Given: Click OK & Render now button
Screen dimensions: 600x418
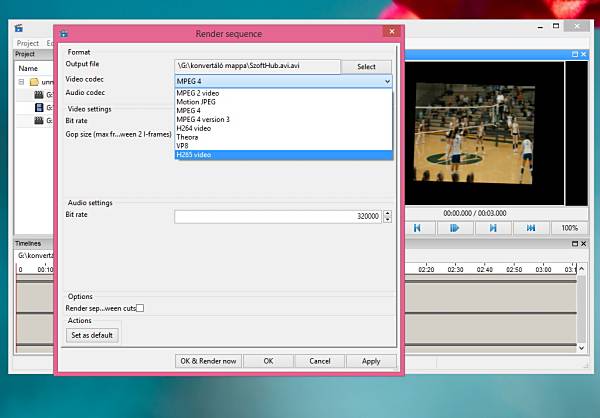Looking at the screenshot, I should [x=208, y=361].
